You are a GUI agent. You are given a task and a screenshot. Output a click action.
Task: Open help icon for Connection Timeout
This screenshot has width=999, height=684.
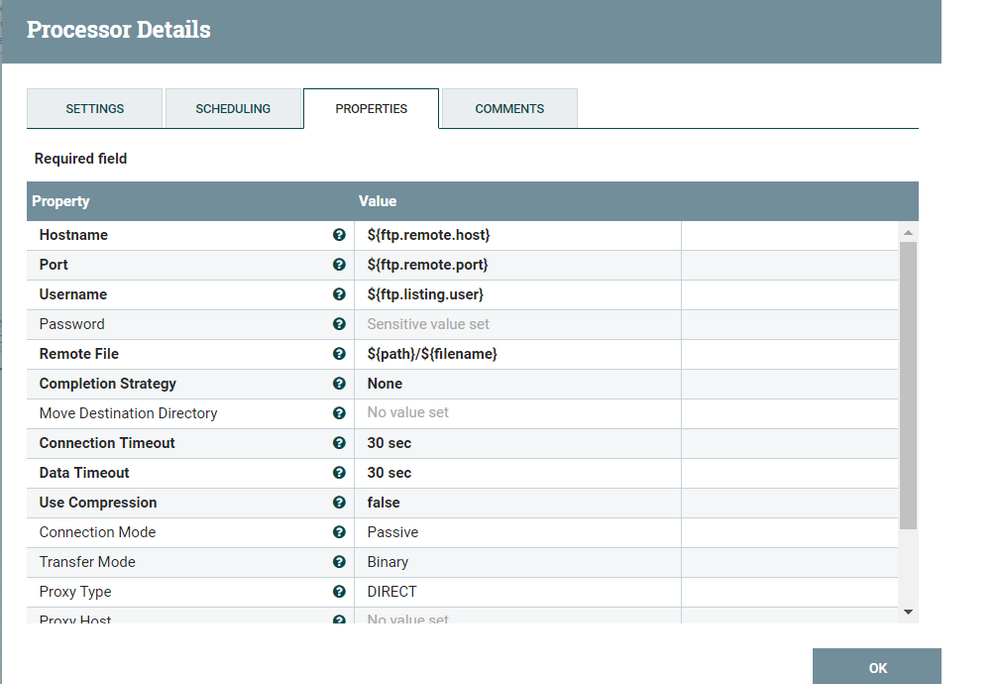pyautogui.click(x=339, y=443)
